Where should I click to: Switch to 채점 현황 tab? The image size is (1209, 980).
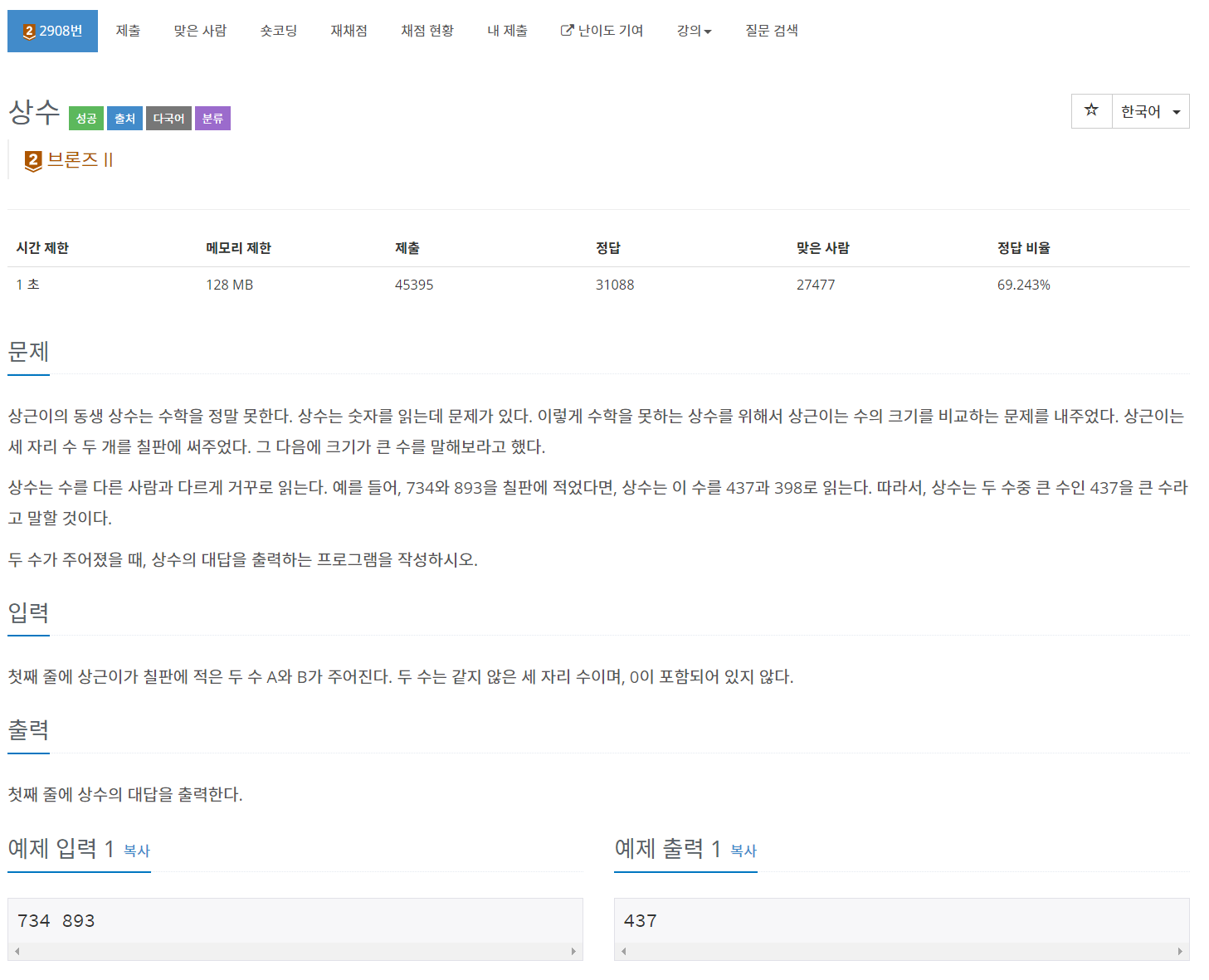427,31
